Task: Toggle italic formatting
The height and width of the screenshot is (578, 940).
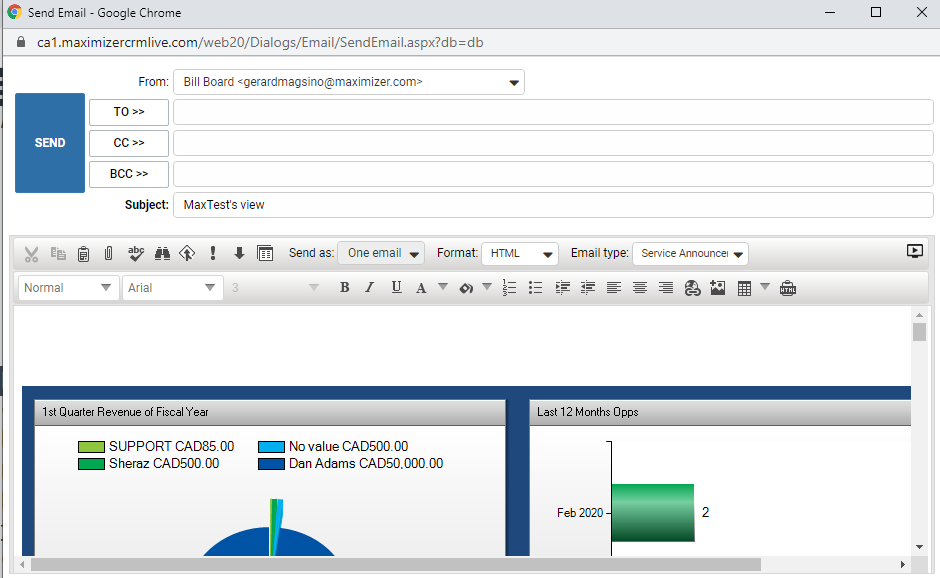Action: point(370,288)
